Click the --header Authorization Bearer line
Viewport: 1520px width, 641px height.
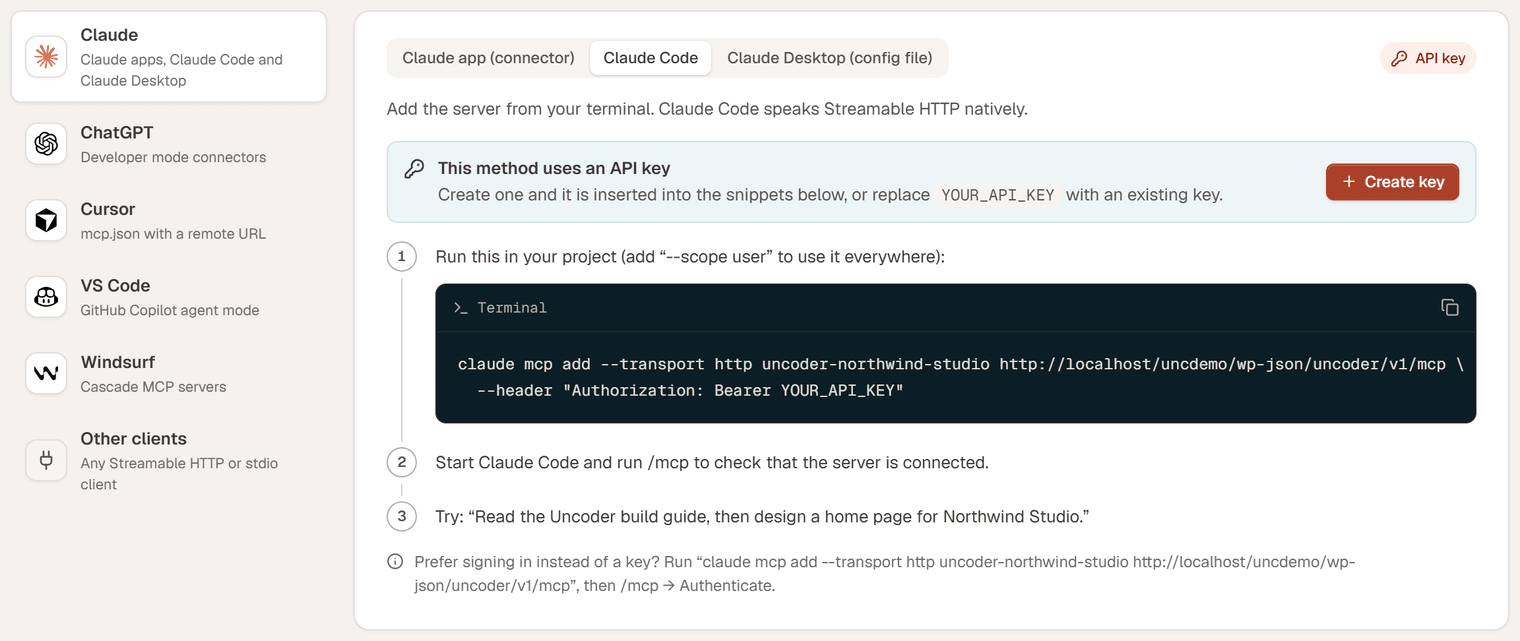(x=690, y=390)
